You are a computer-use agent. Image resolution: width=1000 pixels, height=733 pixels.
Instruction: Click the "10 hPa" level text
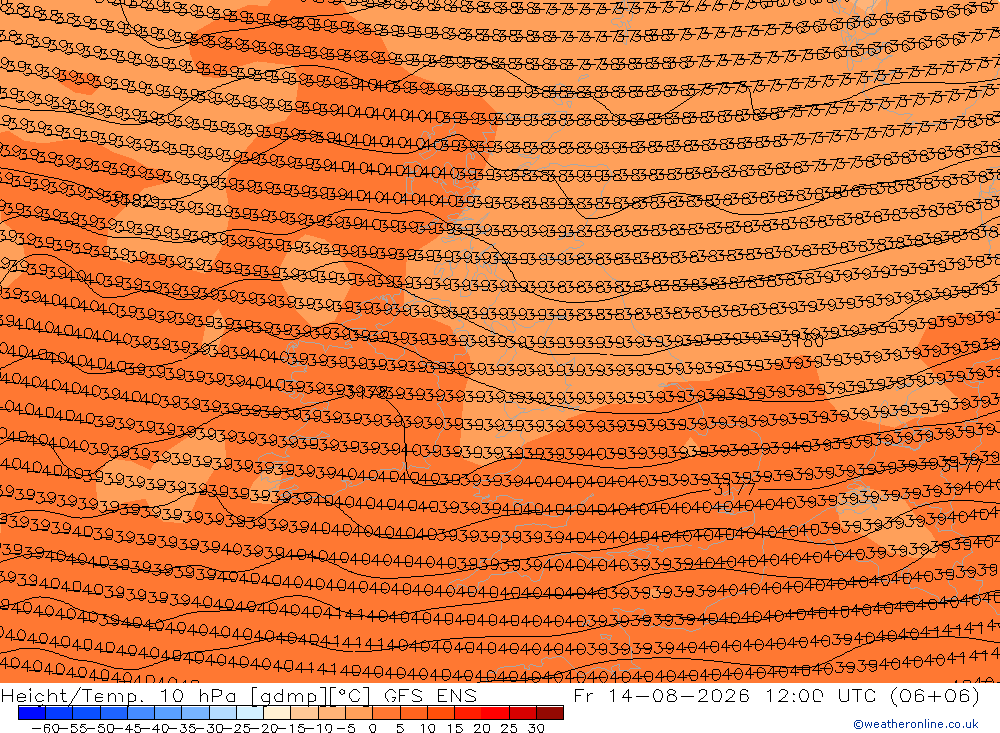click(198, 695)
